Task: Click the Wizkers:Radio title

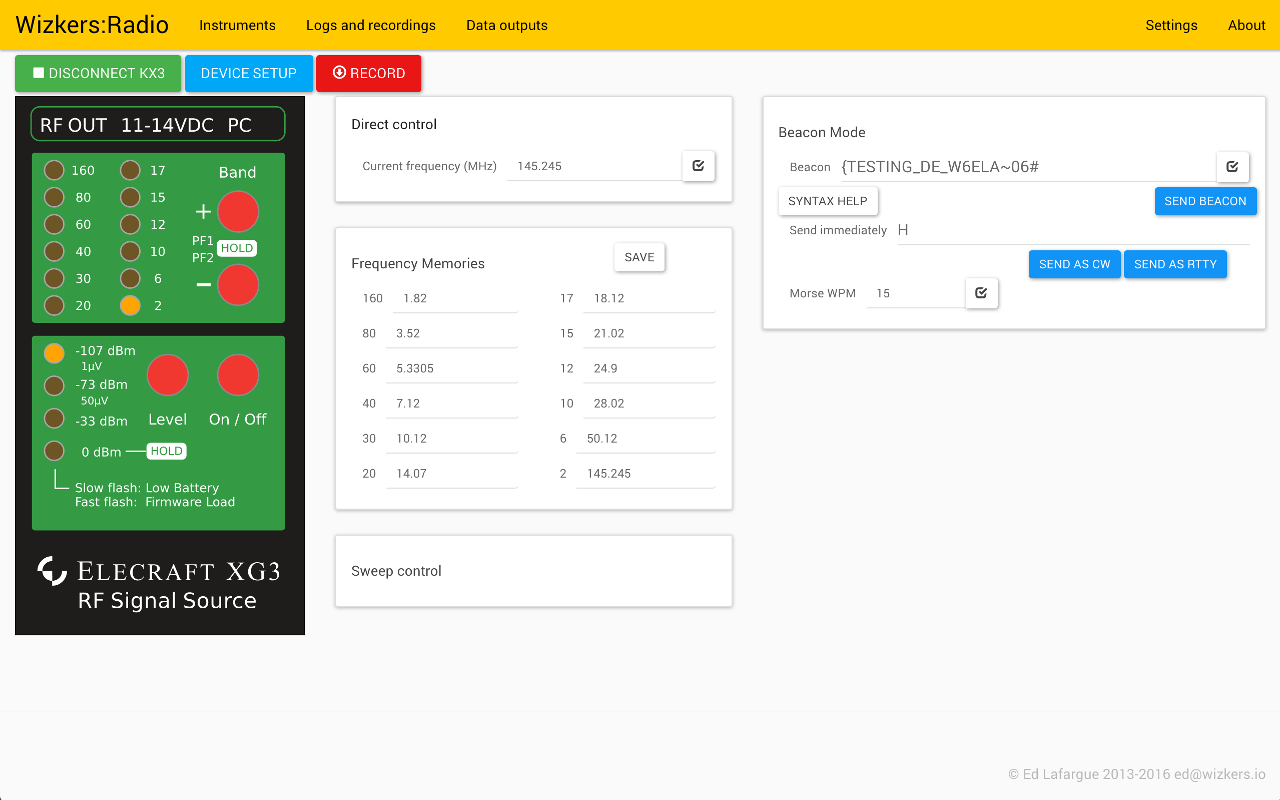Action: 92,25
